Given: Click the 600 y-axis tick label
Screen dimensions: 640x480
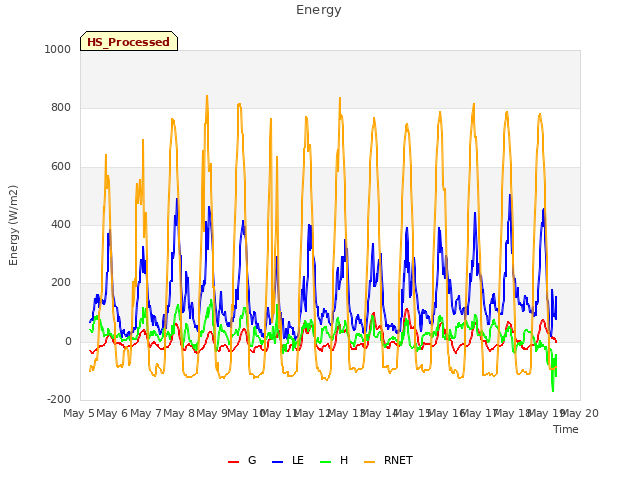Looking at the screenshot, I should point(61,167).
